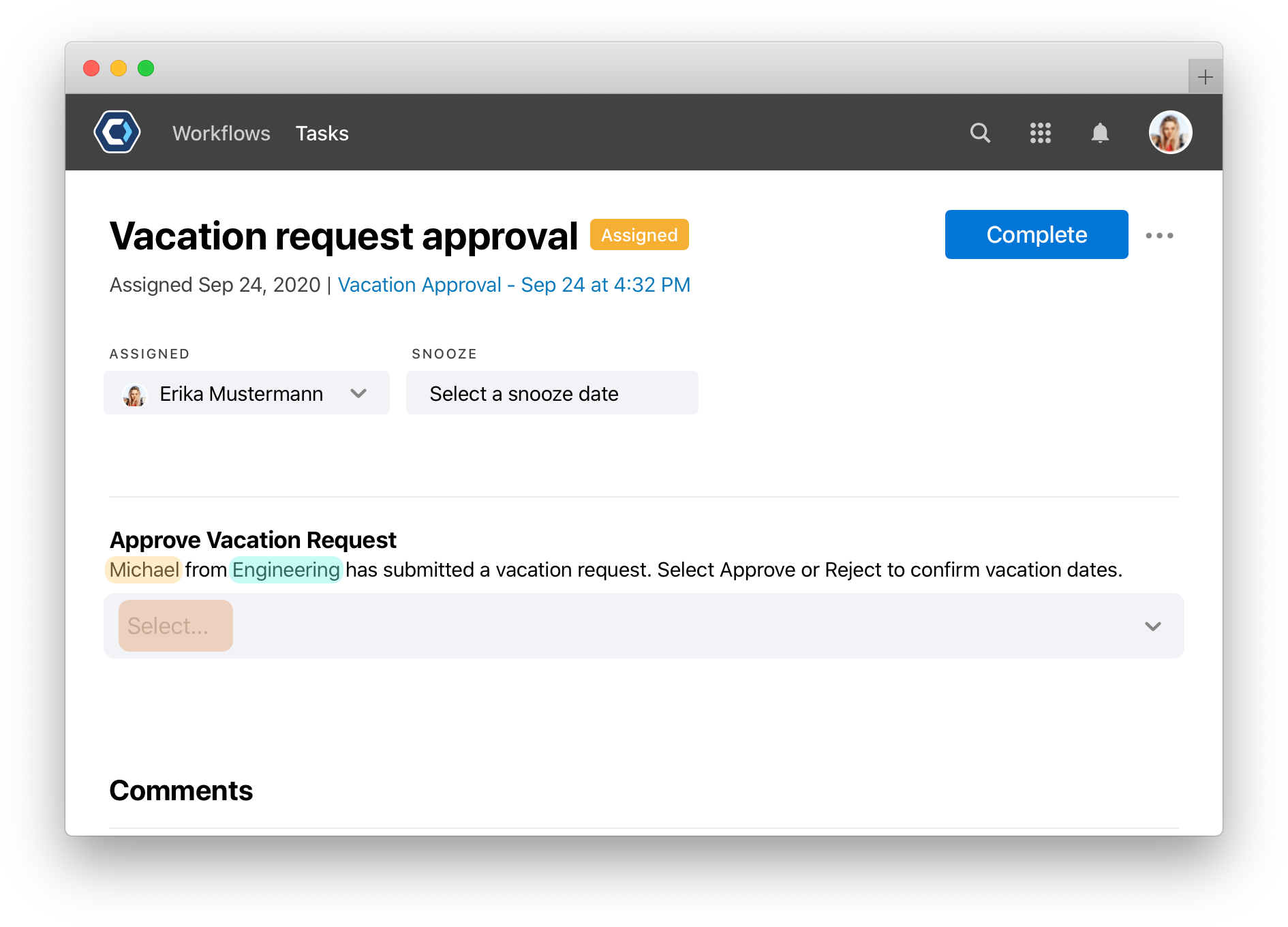Image resolution: width=1288 pixels, height=927 pixels.
Task: Open the Erika Mustermann assignee name
Action: [x=241, y=394]
